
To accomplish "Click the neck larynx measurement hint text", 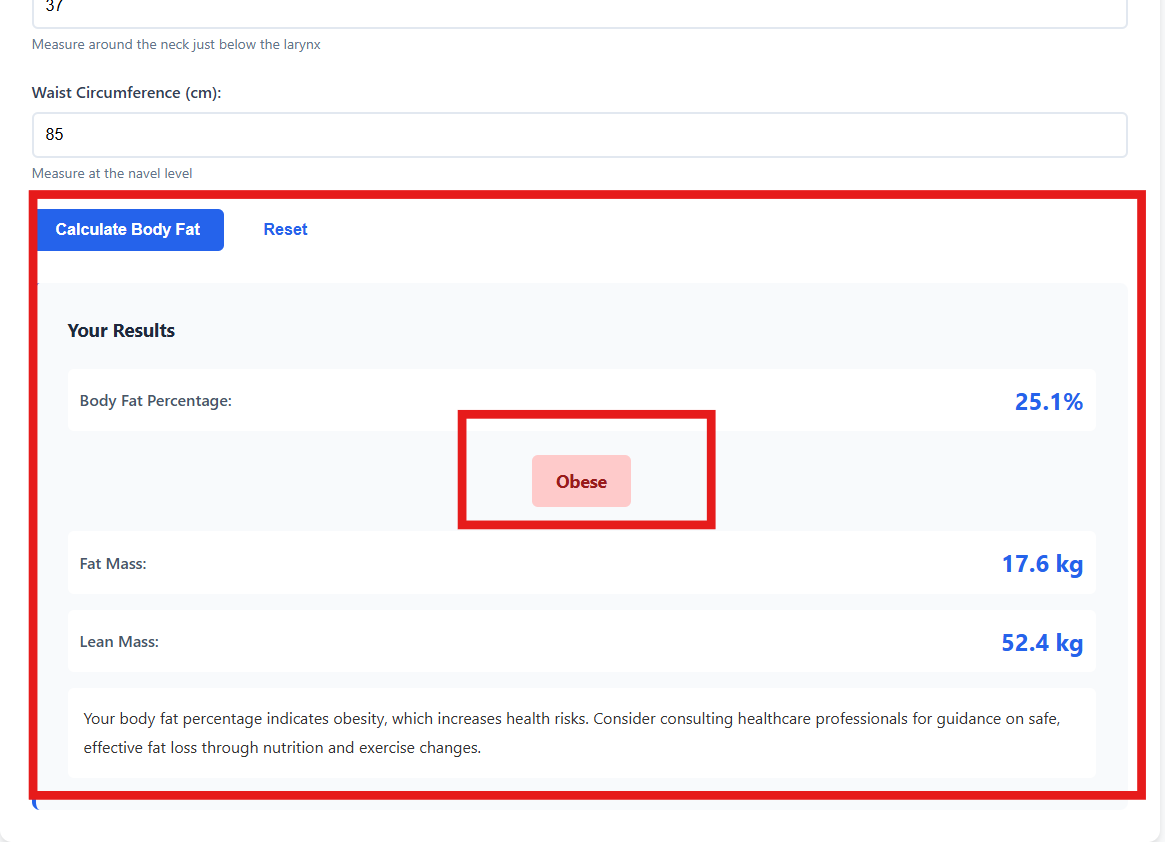I will point(176,45).
